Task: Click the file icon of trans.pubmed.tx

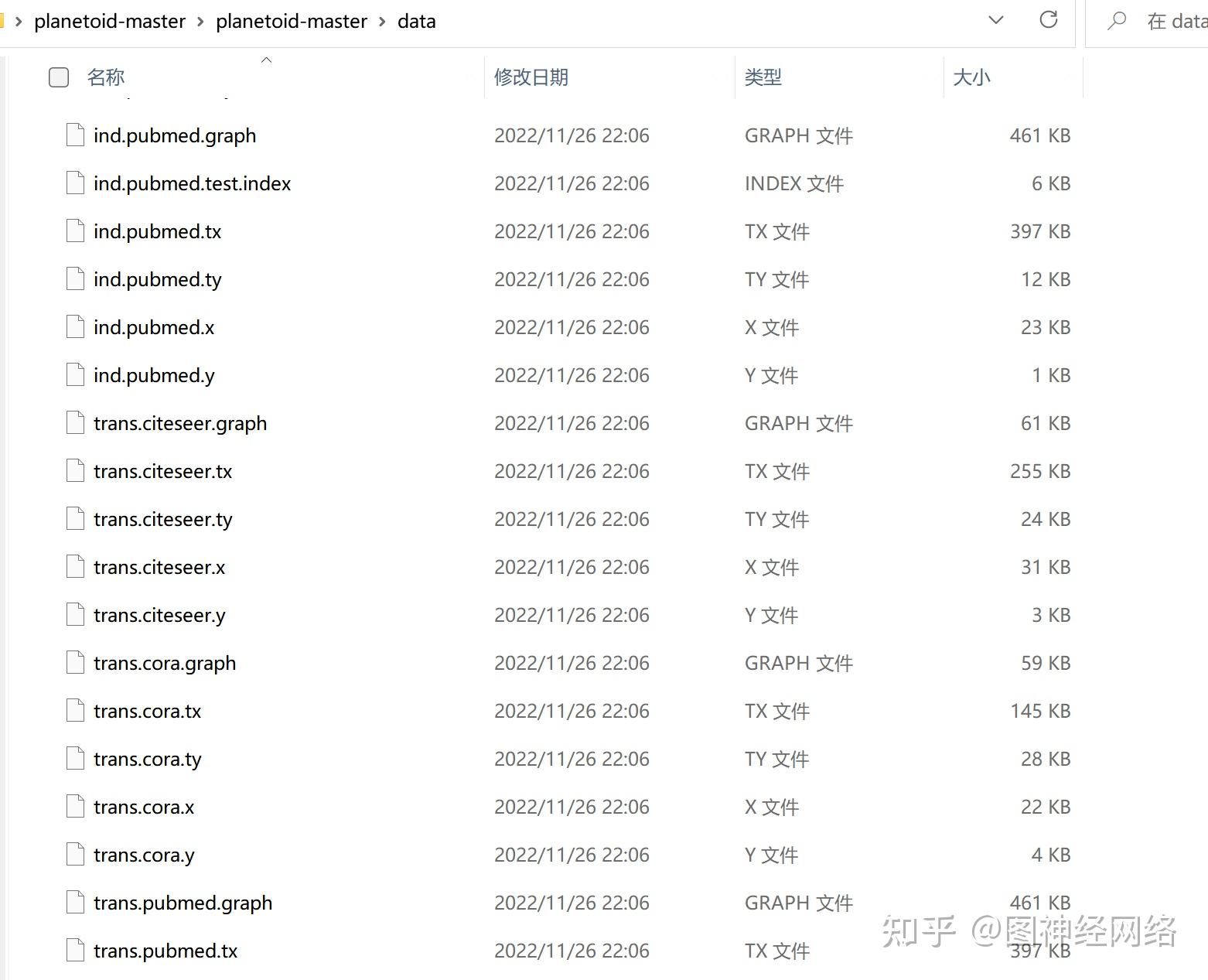Action: [75, 951]
